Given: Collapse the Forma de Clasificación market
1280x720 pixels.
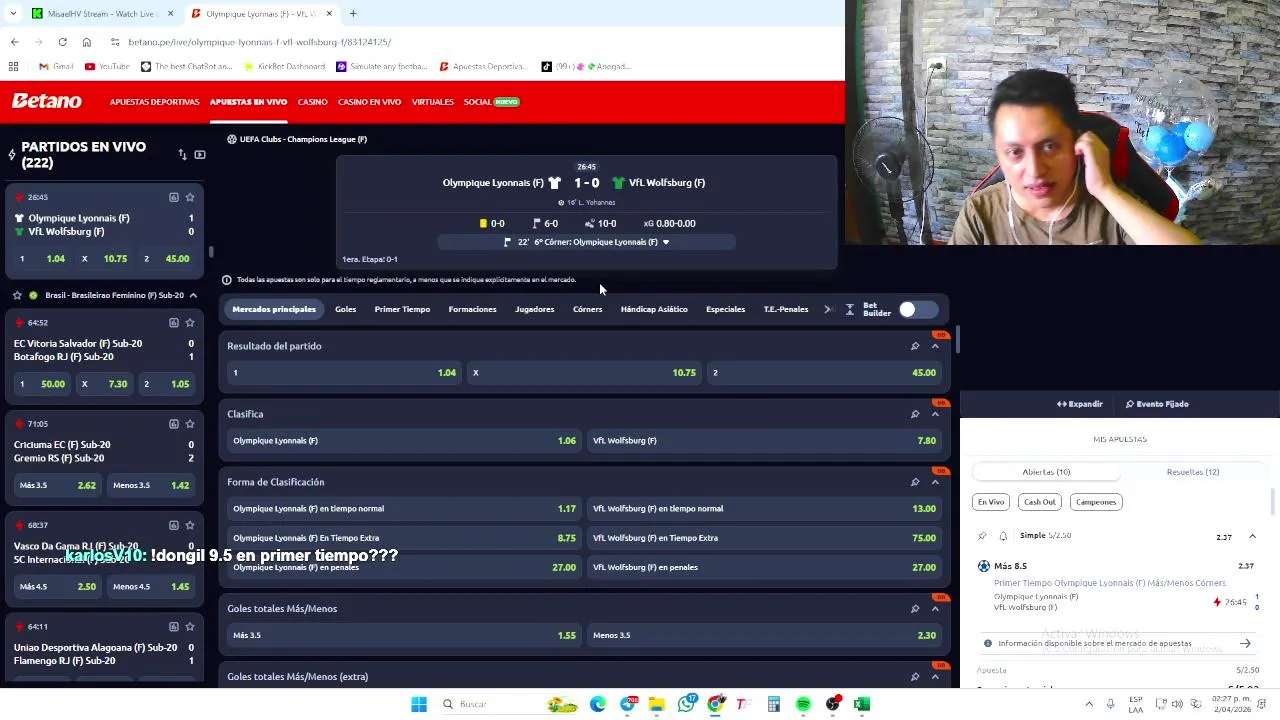Looking at the screenshot, I should point(936,482).
